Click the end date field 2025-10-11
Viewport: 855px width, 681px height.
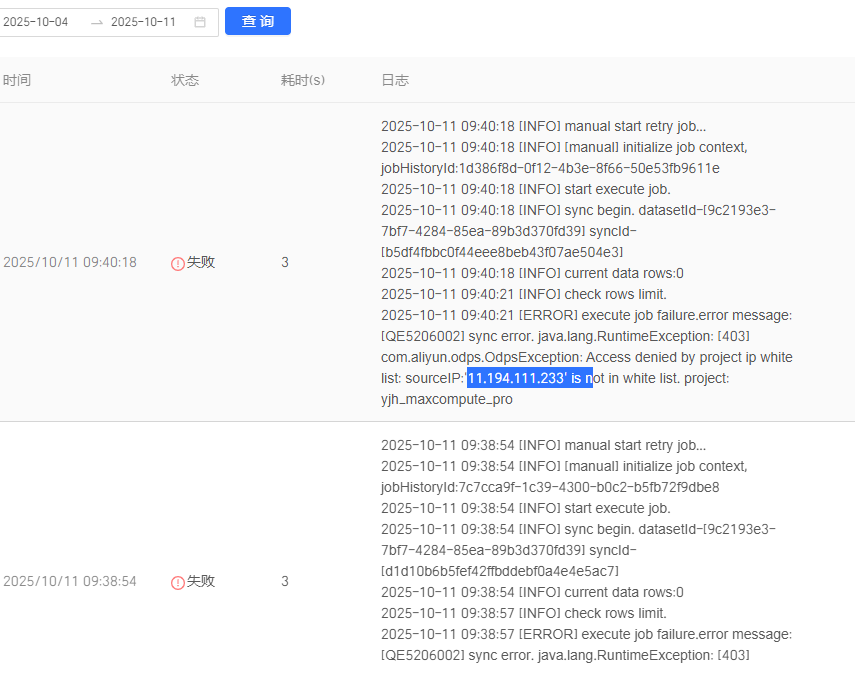(143, 22)
